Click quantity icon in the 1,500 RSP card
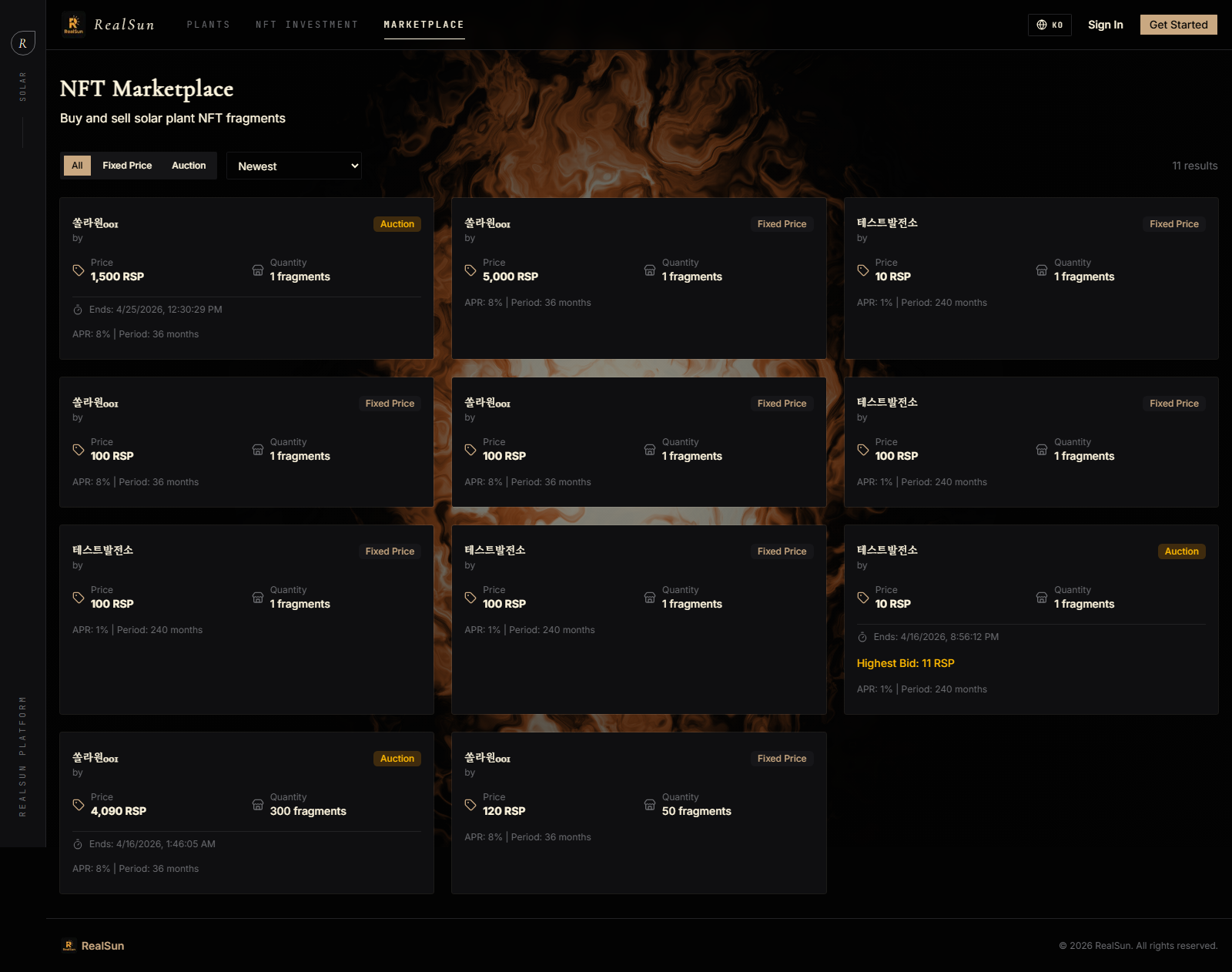 [x=258, y=270]
